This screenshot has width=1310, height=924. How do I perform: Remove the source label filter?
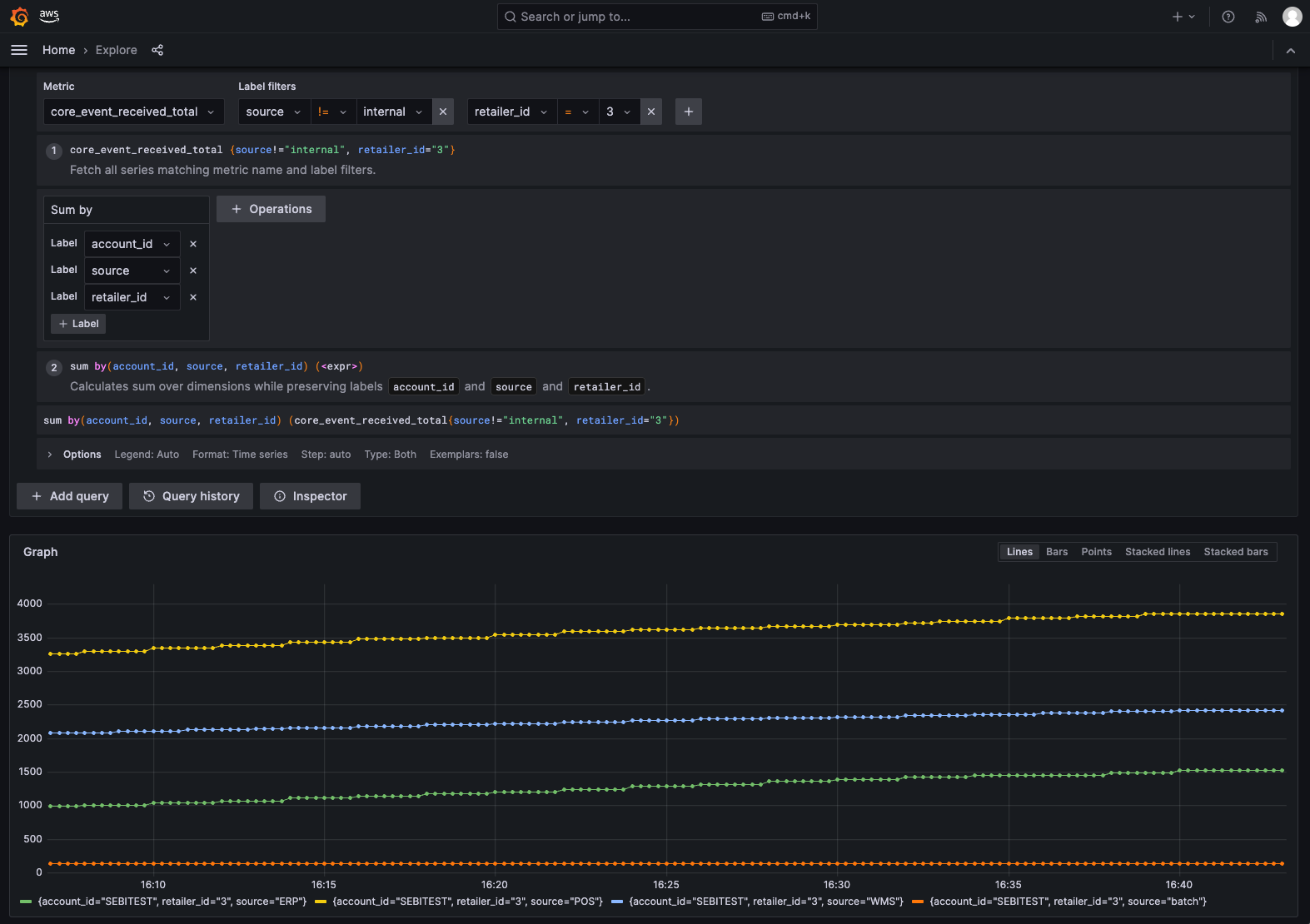443,112
